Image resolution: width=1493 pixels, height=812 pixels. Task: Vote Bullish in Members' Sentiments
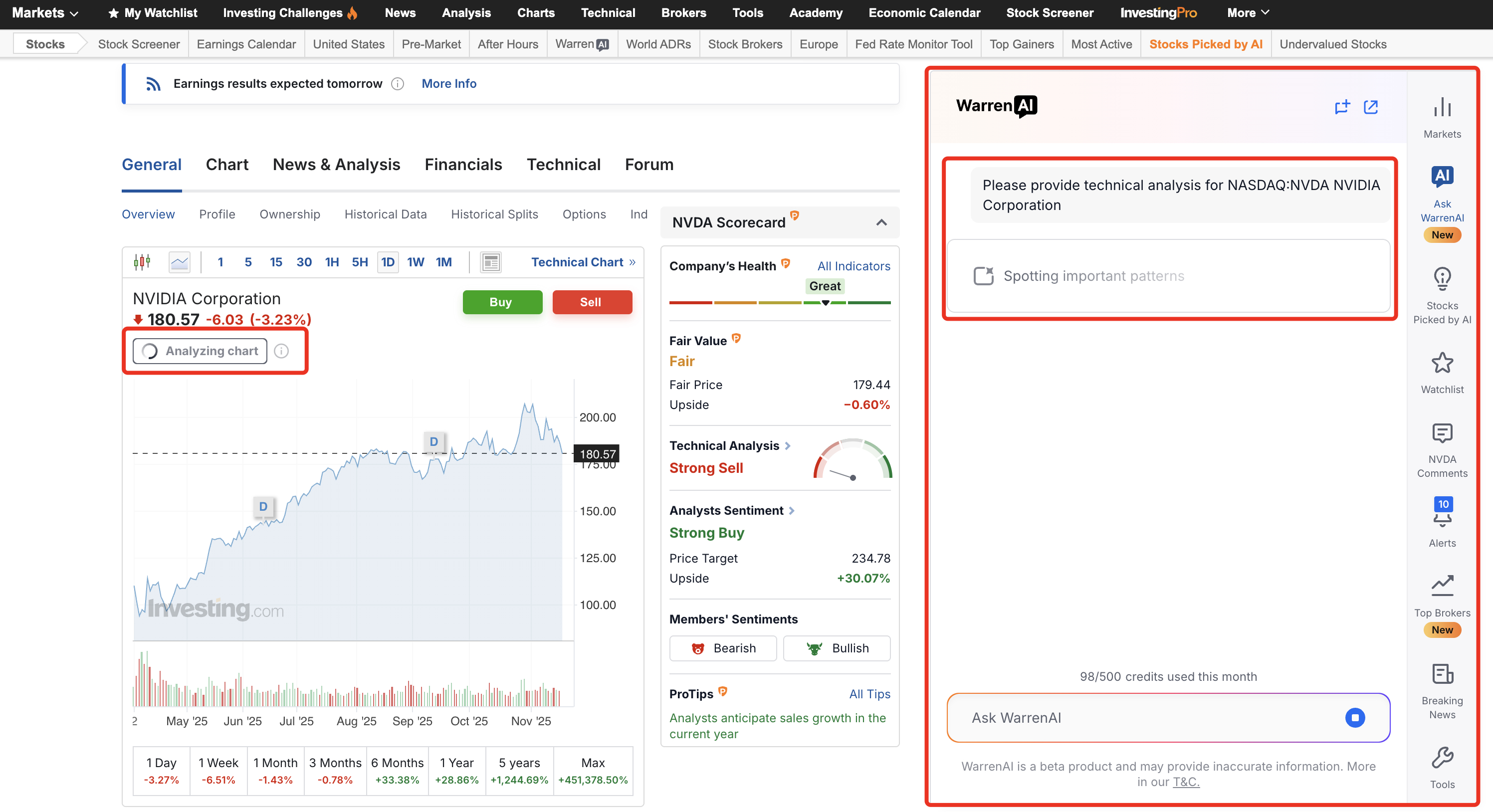(837, 648)
